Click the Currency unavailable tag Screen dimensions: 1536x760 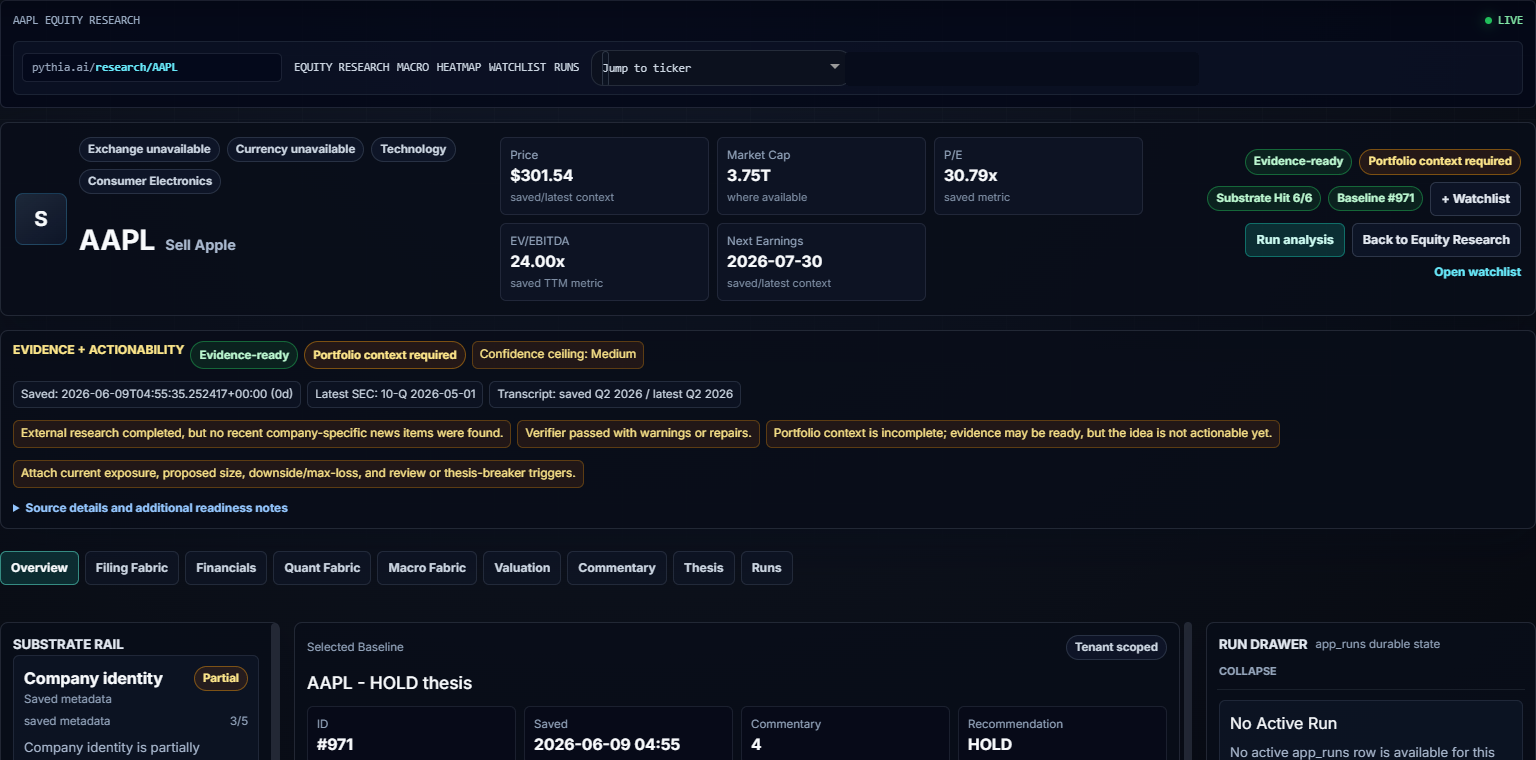(295, 149)
